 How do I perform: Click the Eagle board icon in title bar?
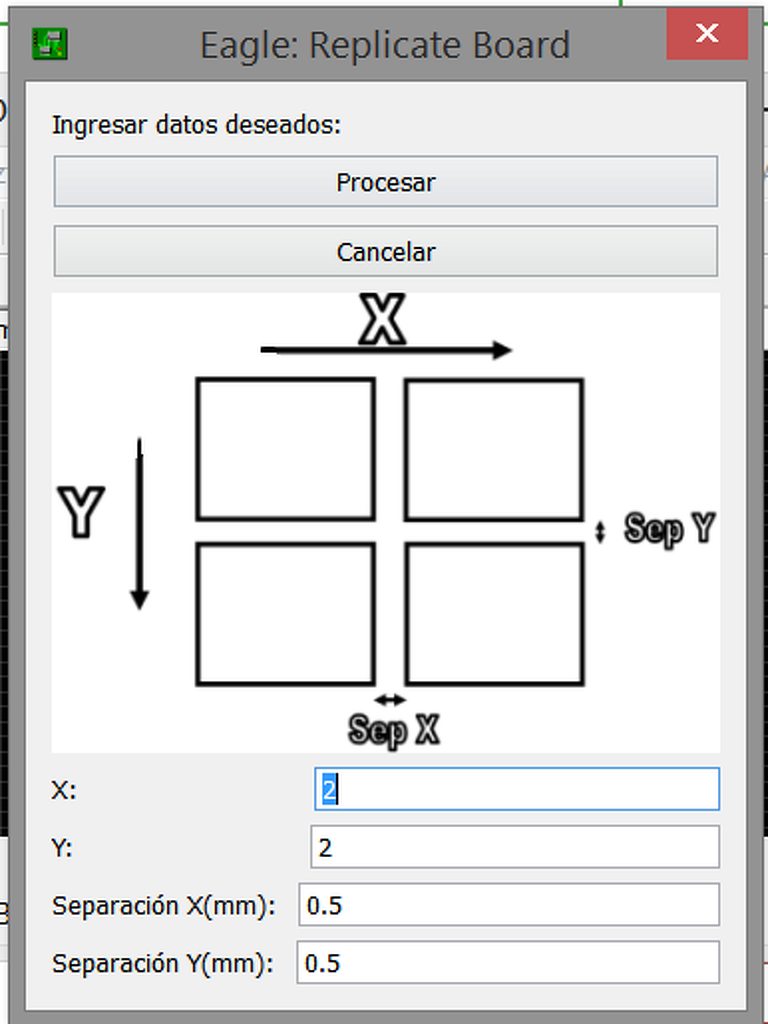pyautogui.click(x=50, y=43)
